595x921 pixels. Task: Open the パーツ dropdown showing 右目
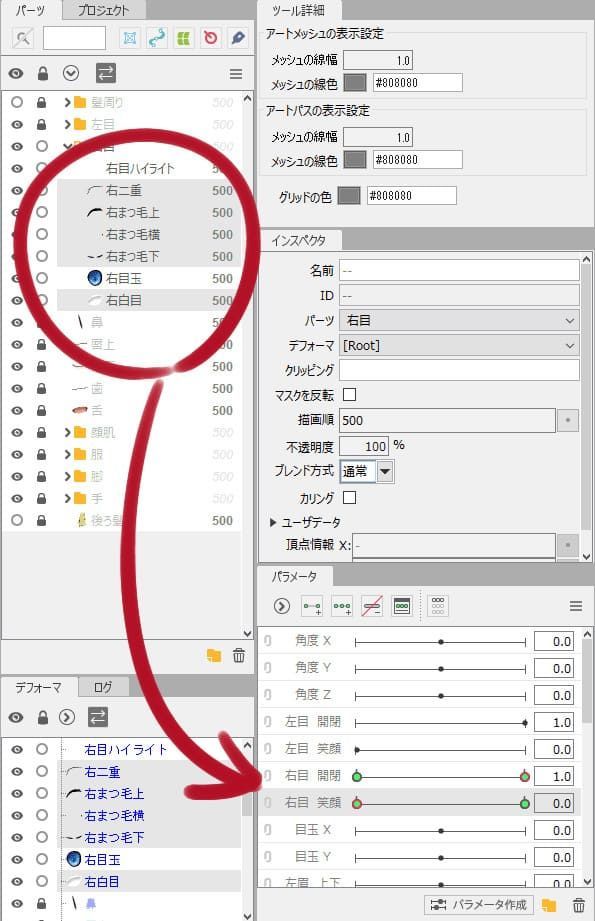(459, 321)
